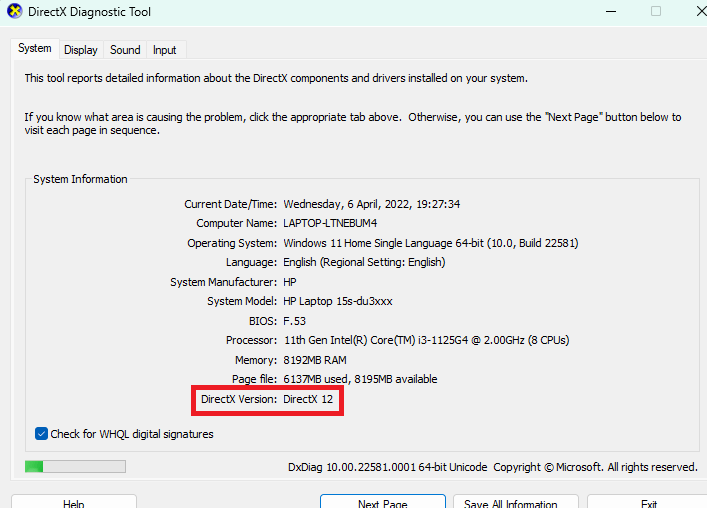Minimize the DirectX Diagnostic Tool window

pos(611,11)
